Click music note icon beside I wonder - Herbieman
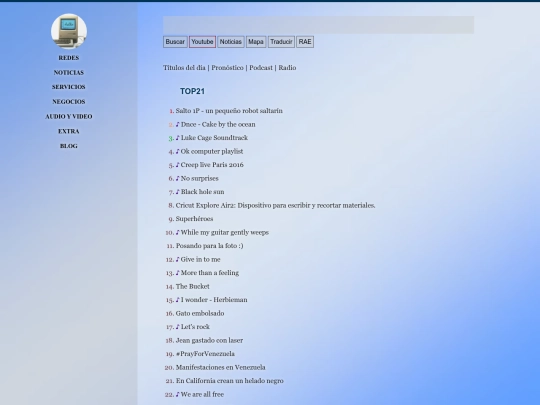The width and height of the screenshot is (540, 405). pyautogui.click(x=178, y=300)
